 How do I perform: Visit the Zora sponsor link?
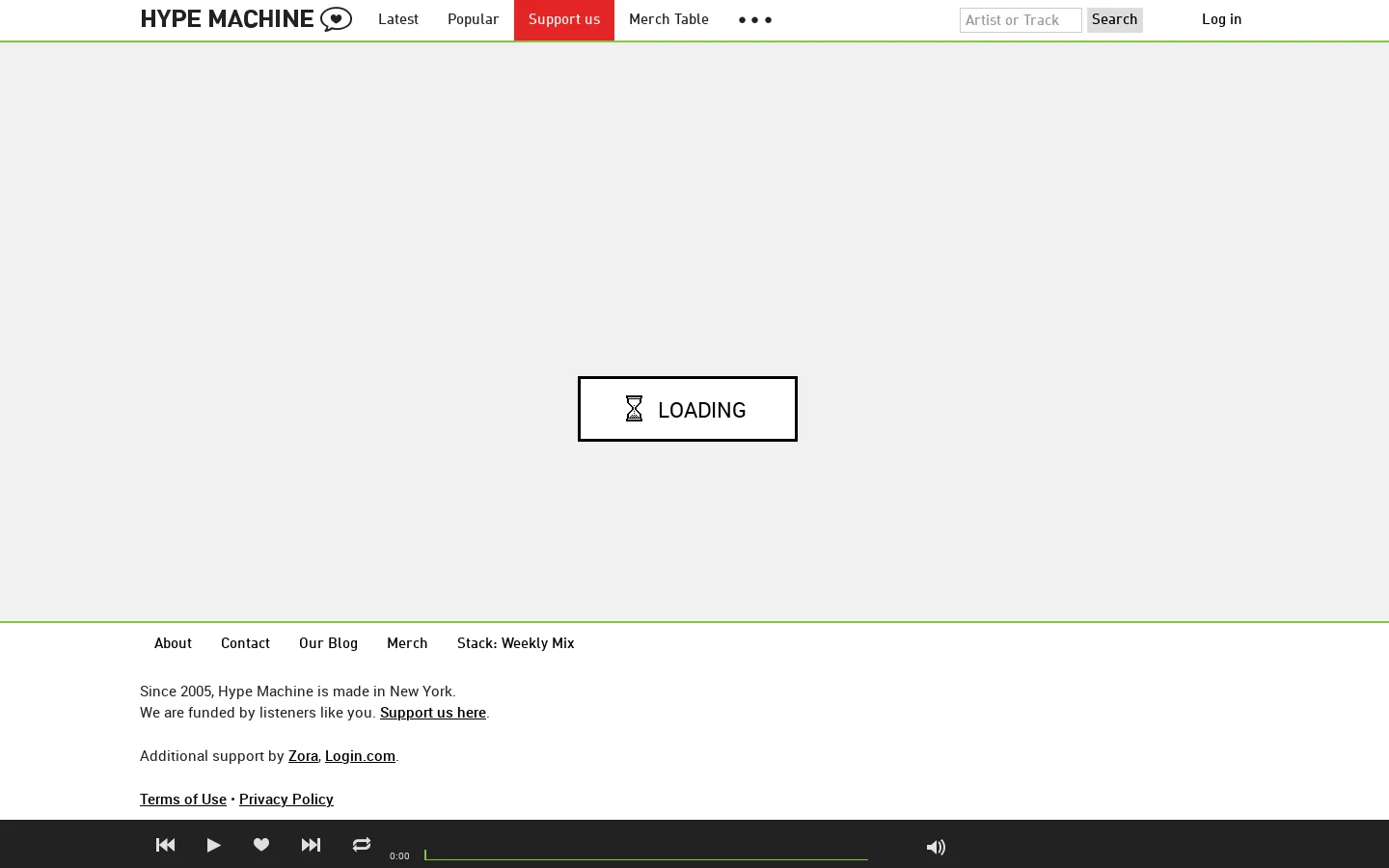tap(303, 756)
